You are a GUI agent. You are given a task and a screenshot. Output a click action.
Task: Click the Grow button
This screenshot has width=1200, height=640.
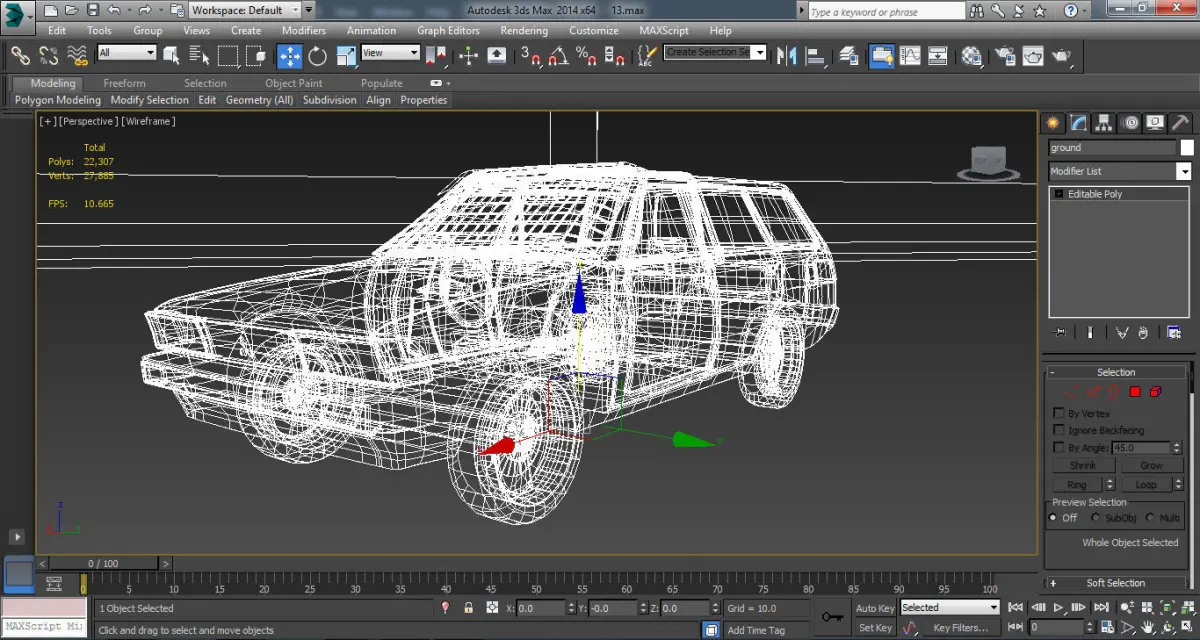point(1151,465)
